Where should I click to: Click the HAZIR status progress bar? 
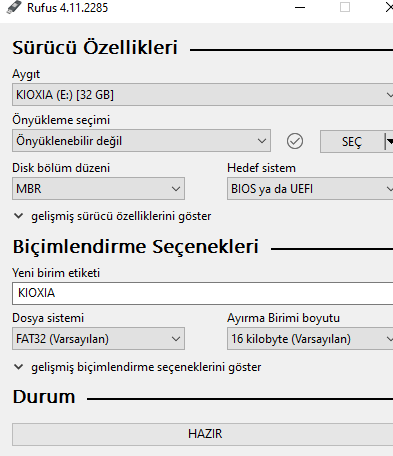pos(202,434)
